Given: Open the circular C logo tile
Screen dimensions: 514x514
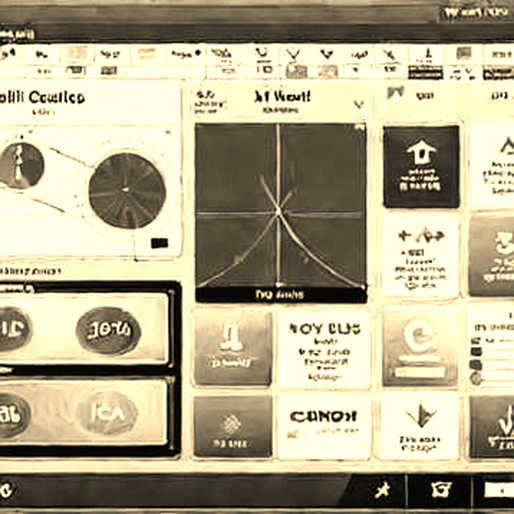Looking at the screenshot, I should coord(420,349).
